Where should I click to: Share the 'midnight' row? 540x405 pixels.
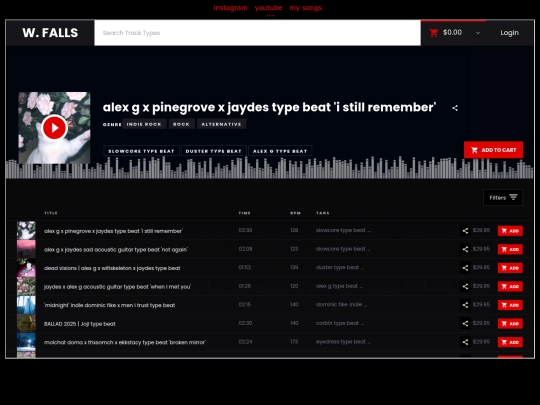(x=465, y=305)
